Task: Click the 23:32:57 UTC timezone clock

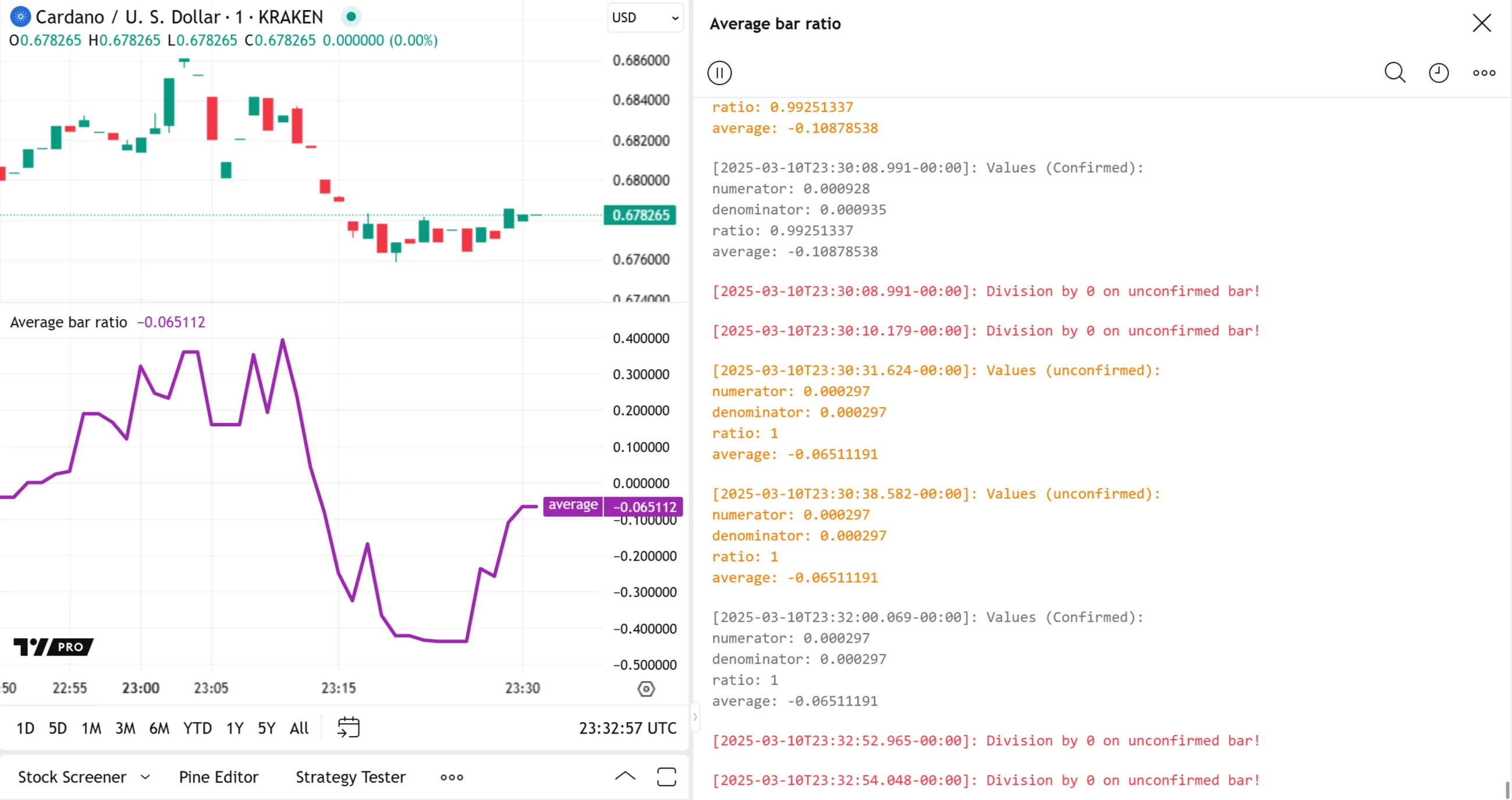Action: pos(627,728)
